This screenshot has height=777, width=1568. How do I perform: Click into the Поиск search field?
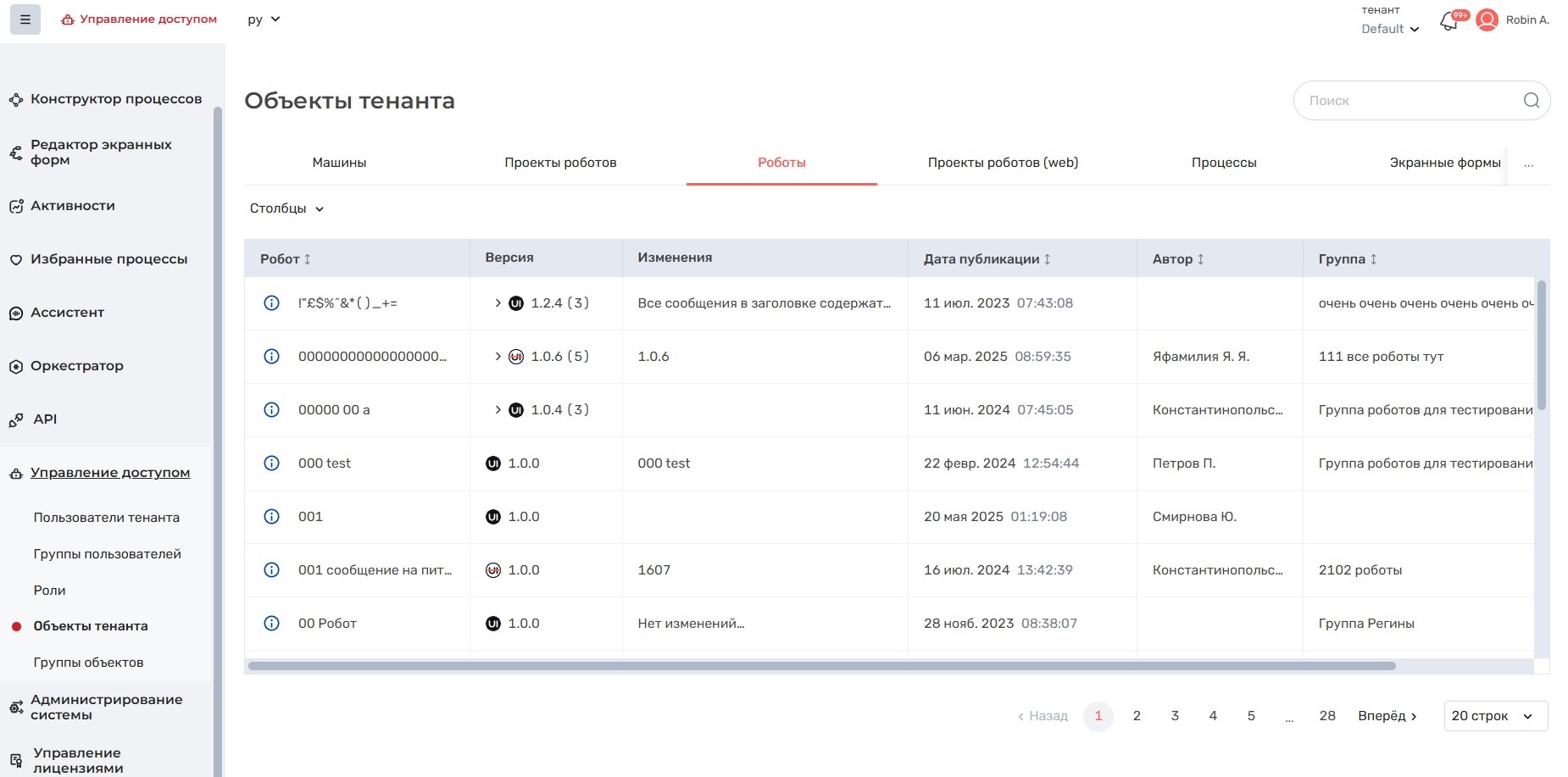[1407, 101]
